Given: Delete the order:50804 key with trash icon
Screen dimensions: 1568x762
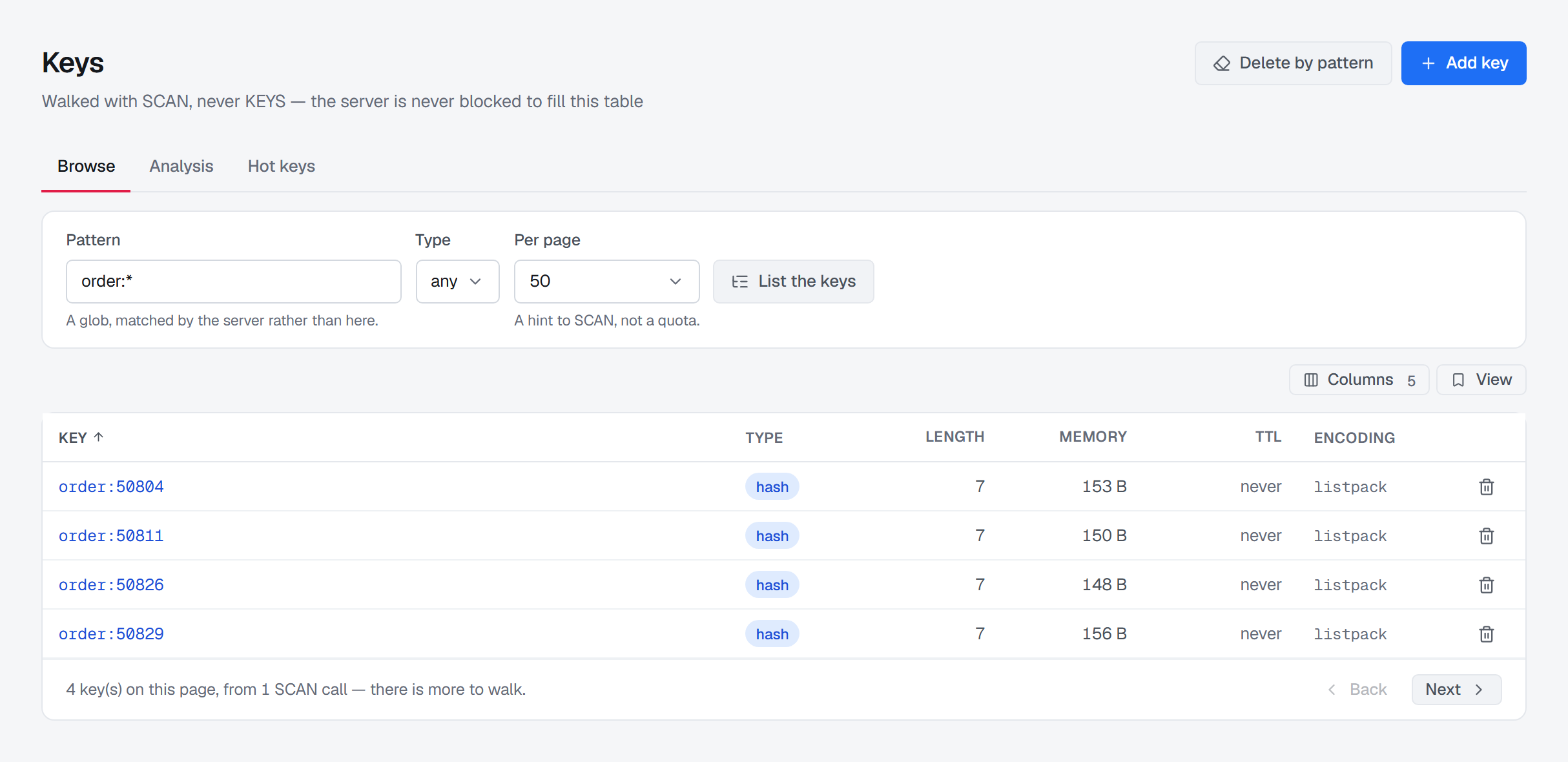Looking at the screenshot, I should click(x=1486, y=486).
